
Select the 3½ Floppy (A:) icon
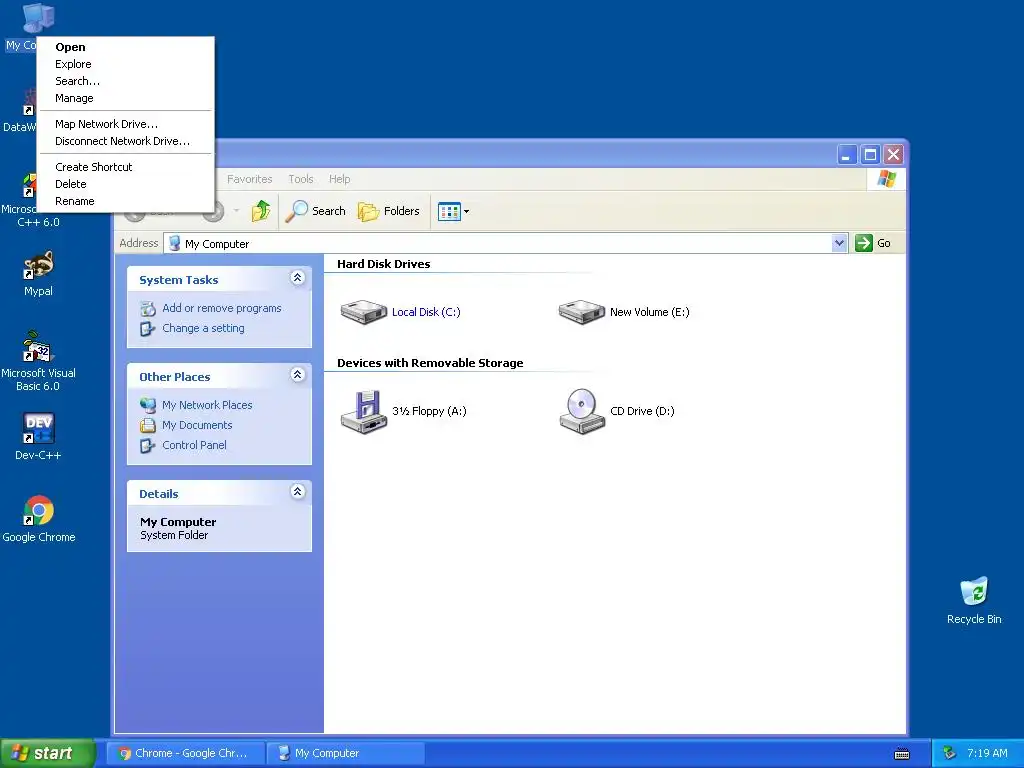pos(364,411)
